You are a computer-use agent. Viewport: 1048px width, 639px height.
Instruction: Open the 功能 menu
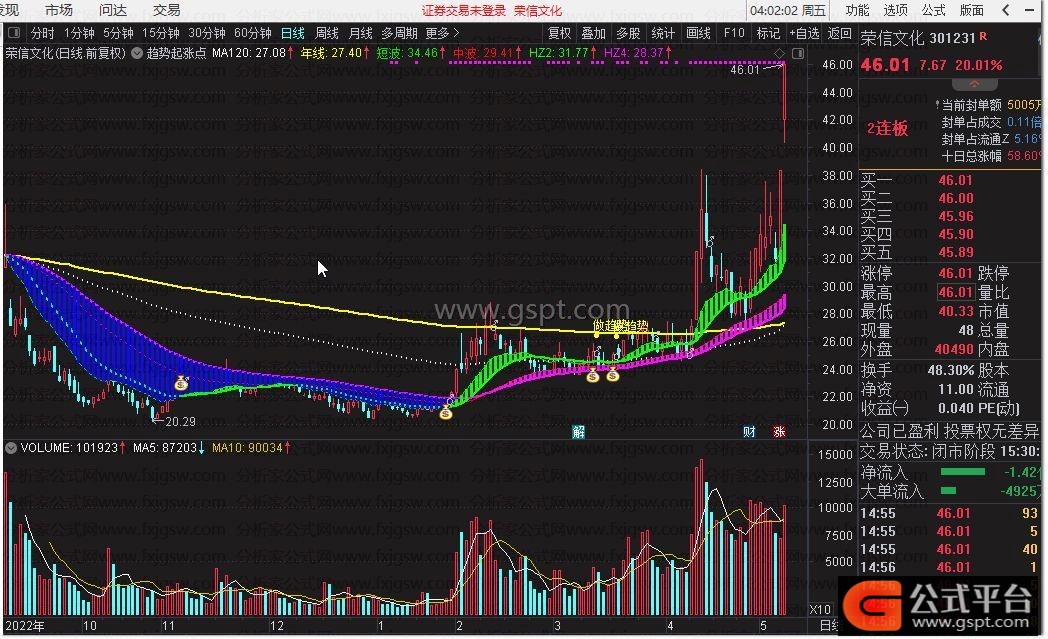point(858,10)
